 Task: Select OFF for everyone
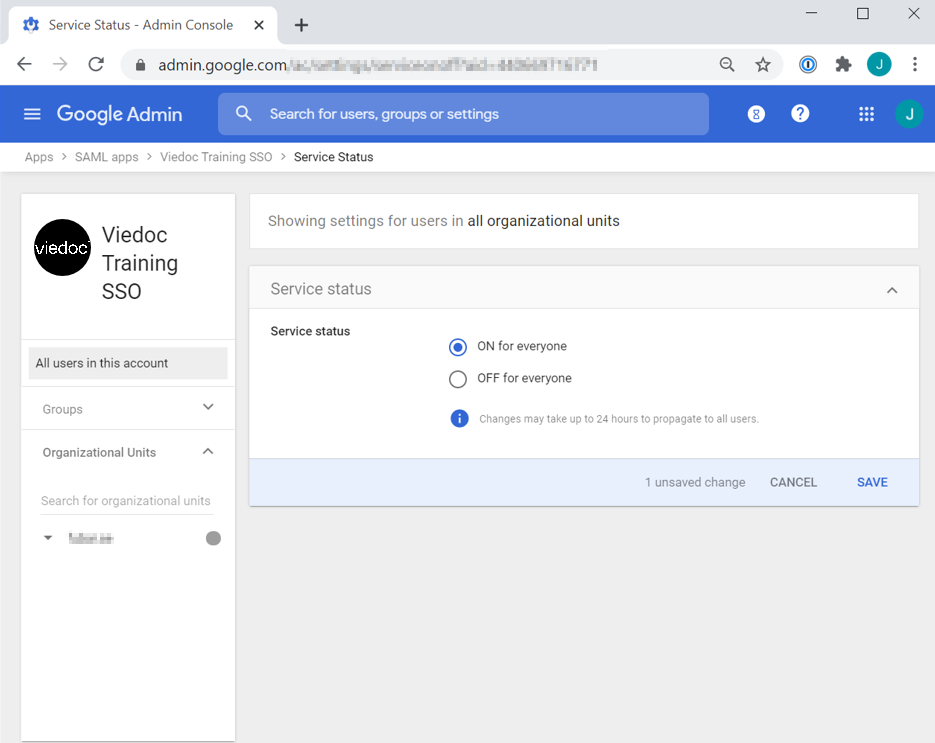coord(458,379)
